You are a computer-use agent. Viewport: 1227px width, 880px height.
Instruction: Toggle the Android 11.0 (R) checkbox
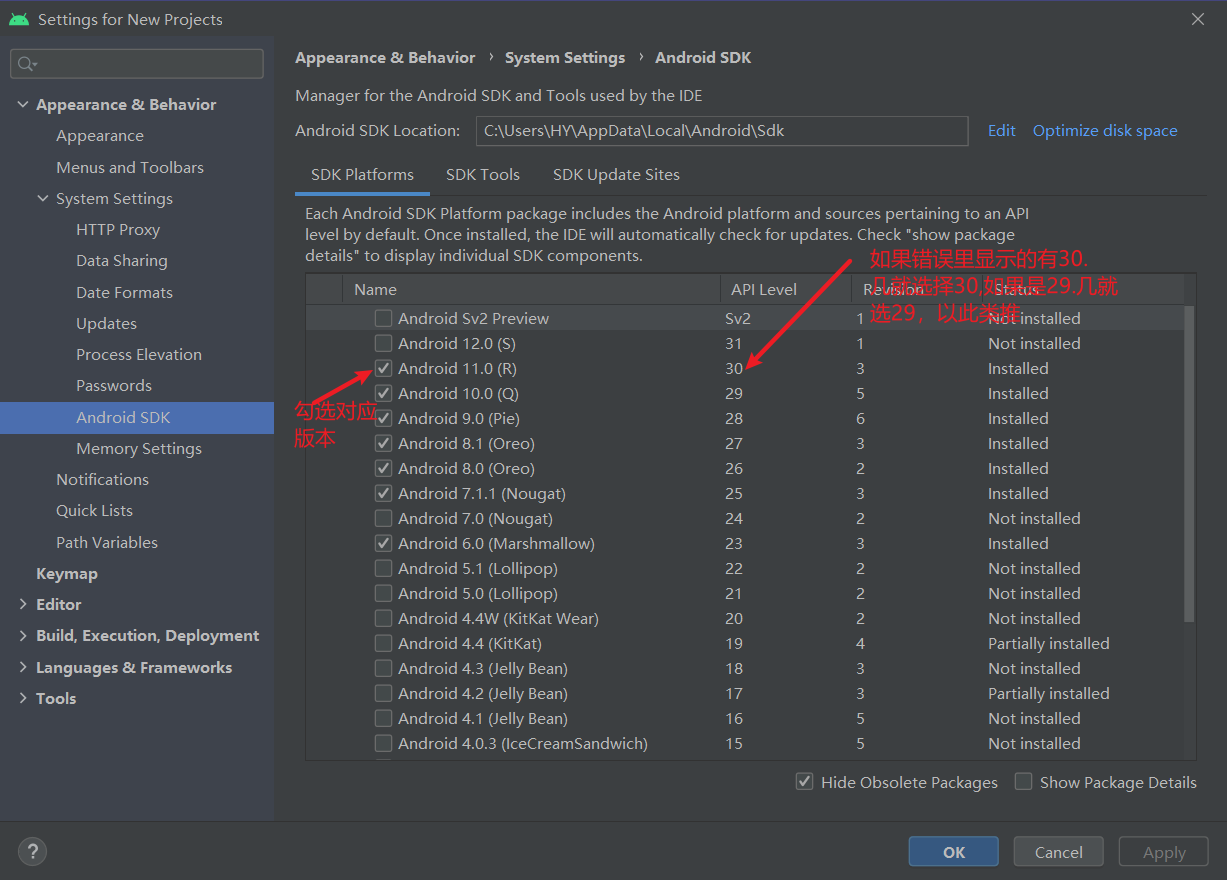coord(383,368)
